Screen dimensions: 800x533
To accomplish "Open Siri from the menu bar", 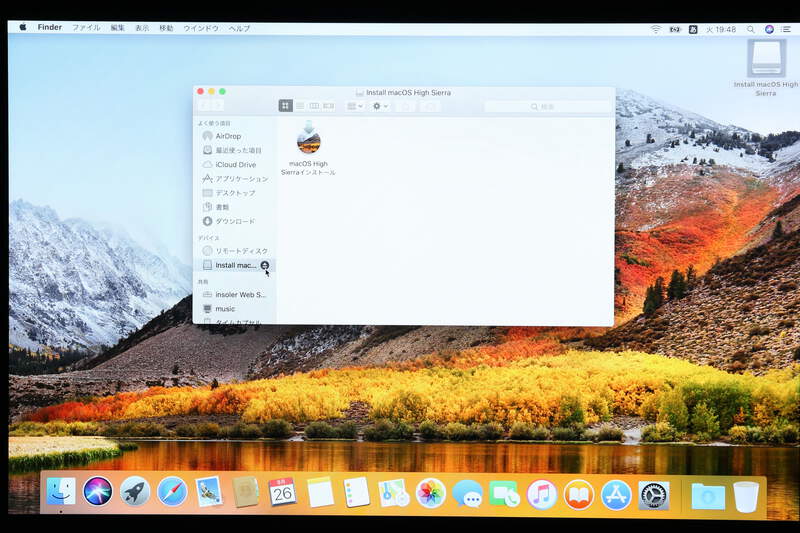I will tap(769, 30).
